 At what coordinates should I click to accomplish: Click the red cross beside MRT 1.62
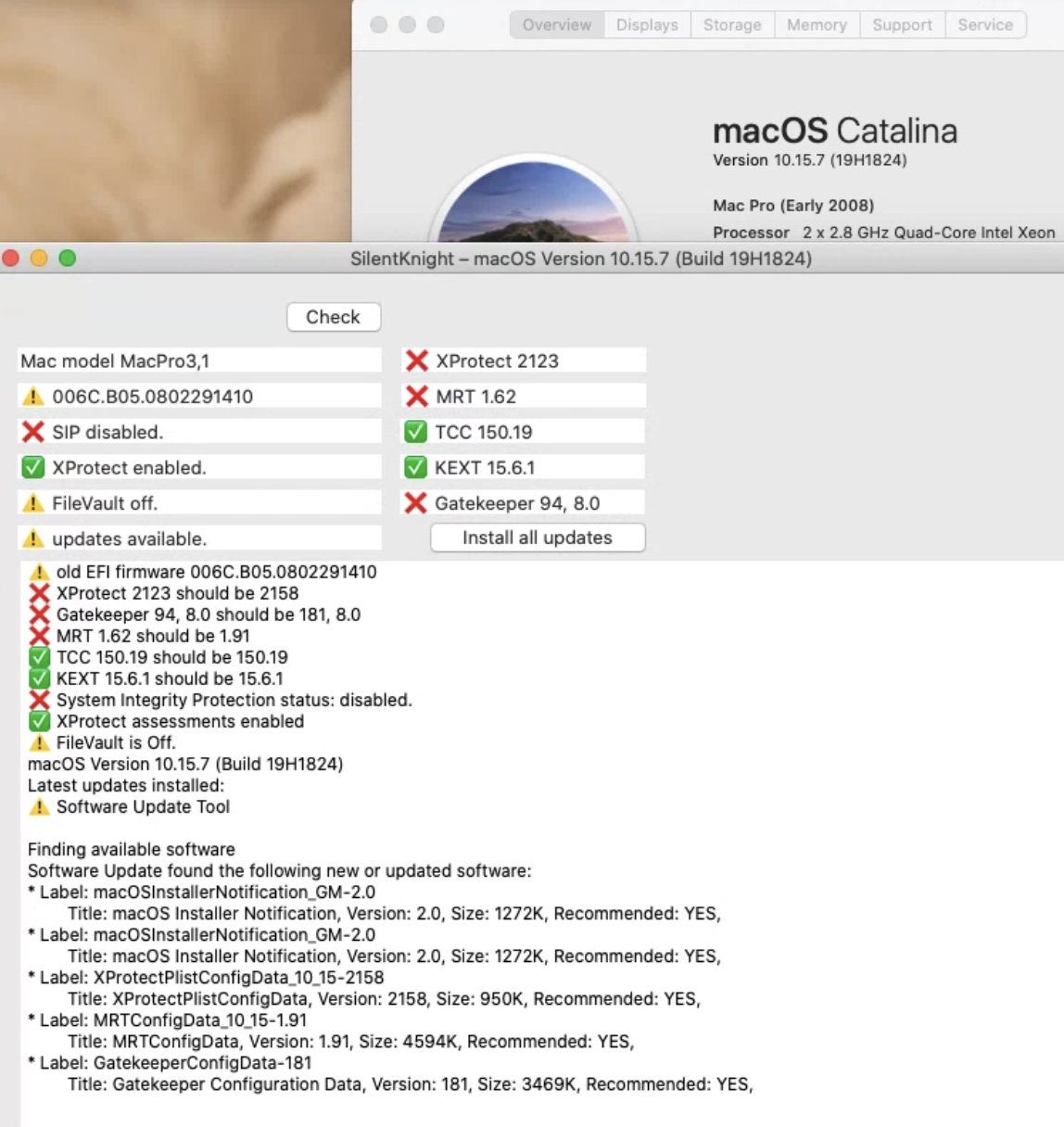[x=417, y=396]
